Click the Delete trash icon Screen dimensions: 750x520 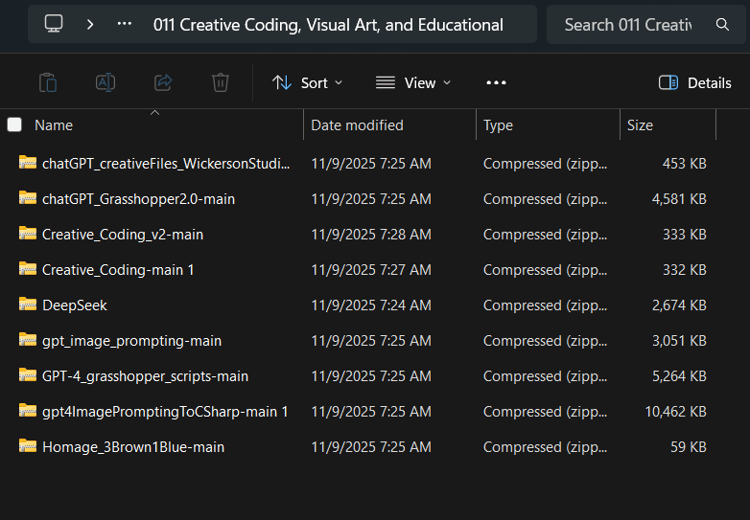point(221,83)
